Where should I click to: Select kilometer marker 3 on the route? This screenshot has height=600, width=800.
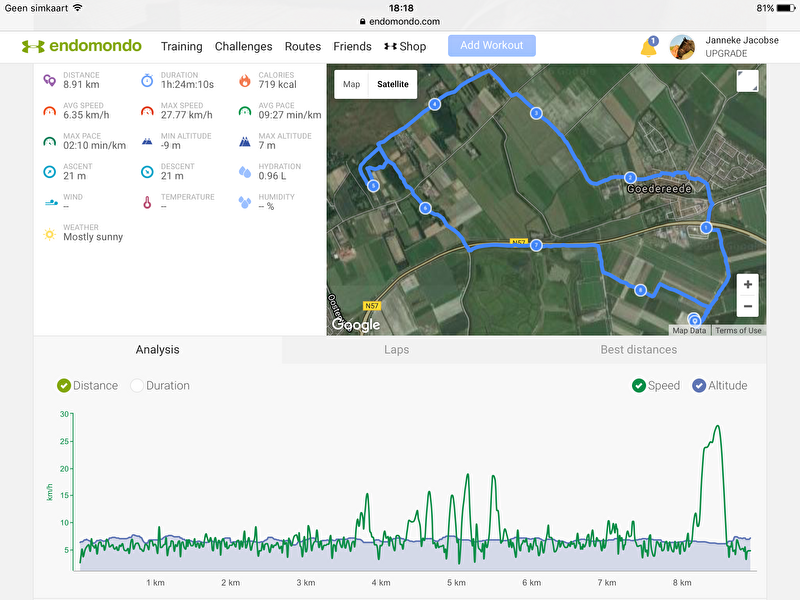tap(536, 113)
